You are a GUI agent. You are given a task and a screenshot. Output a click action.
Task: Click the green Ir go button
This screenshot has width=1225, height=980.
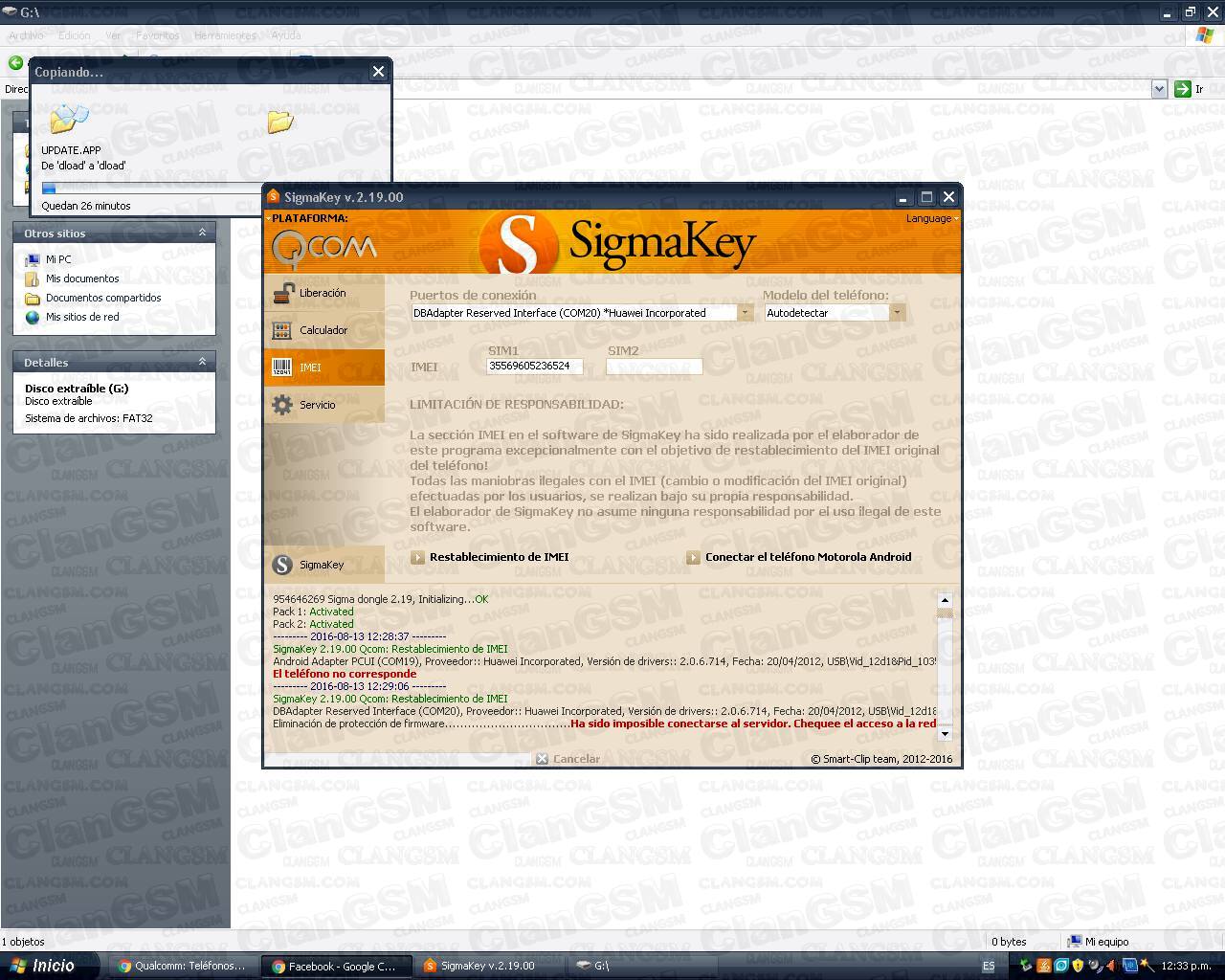[1189, 89]
